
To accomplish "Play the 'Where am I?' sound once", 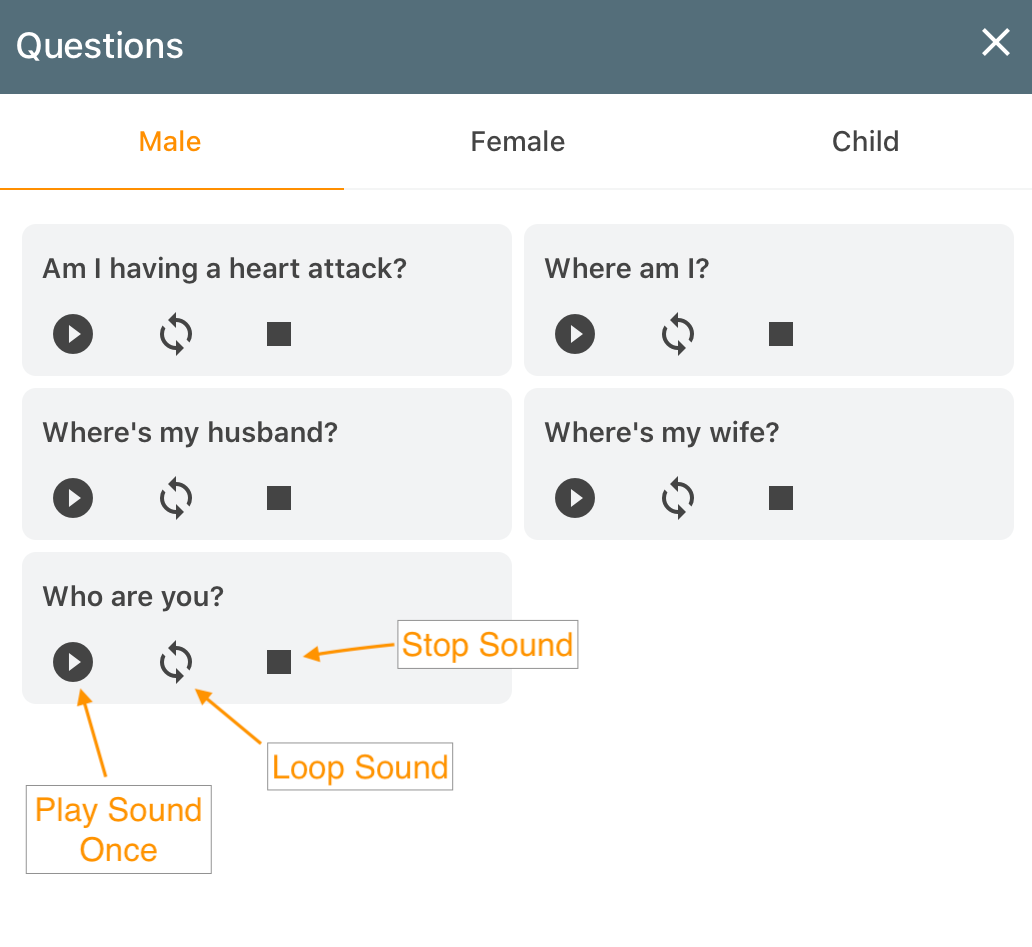I will [x=575, y=334].
